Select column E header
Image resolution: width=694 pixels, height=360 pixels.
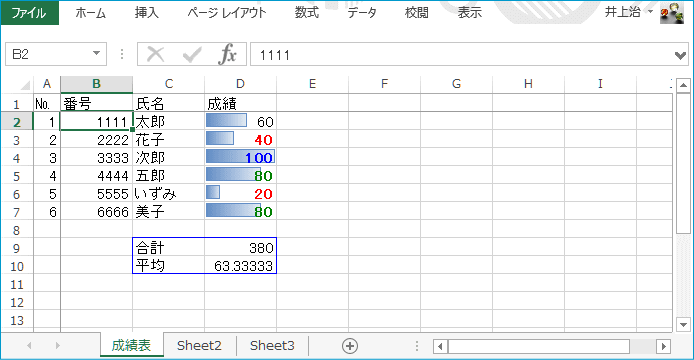312,84
